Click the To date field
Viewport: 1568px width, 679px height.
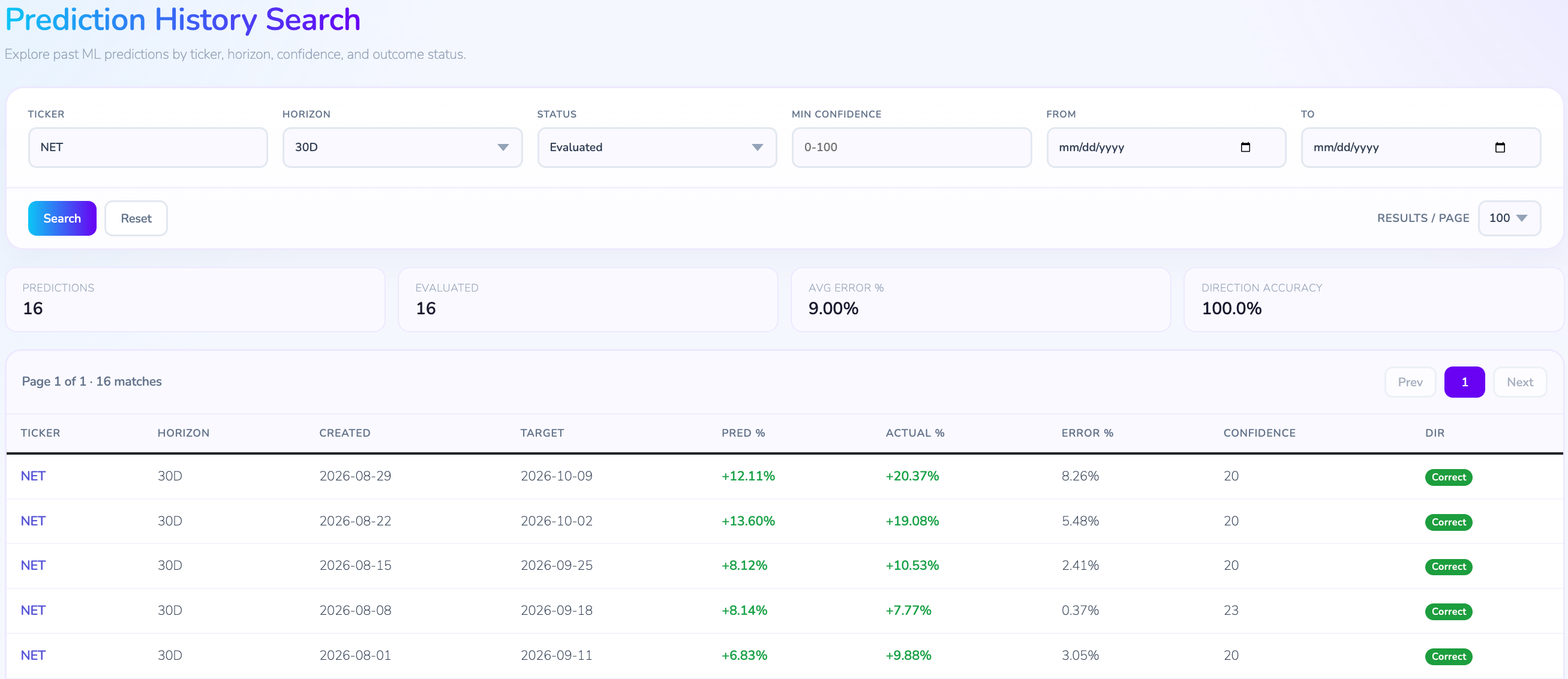click(x=1420, y=147)
